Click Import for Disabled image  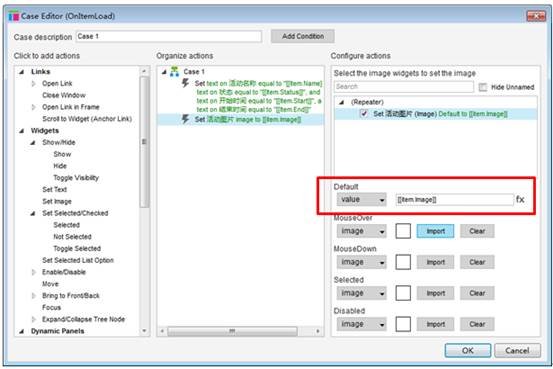click(435, 324)
